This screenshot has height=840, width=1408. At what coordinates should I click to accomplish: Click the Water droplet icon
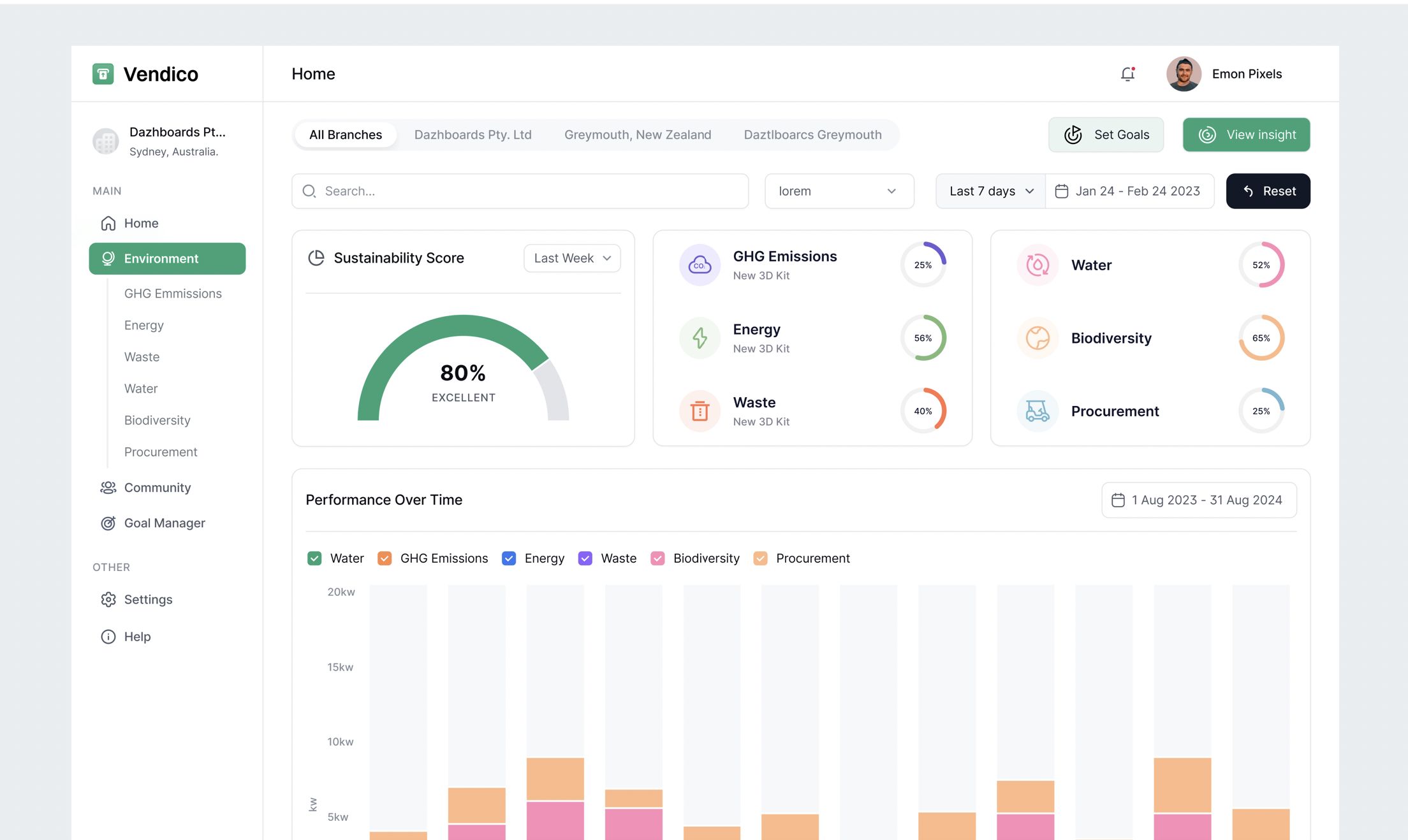1038,264
